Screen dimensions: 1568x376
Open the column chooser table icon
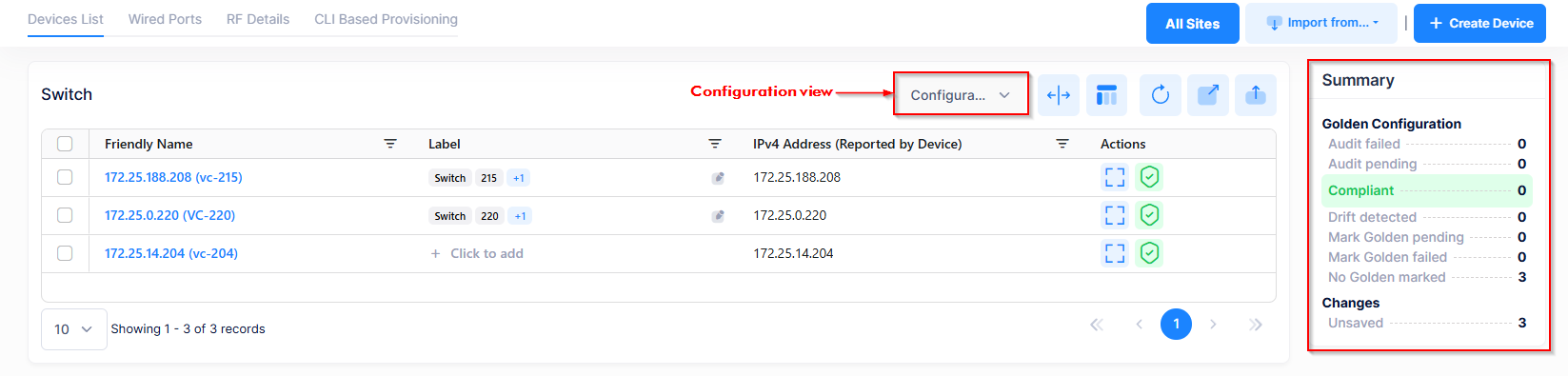point(1106,95)
